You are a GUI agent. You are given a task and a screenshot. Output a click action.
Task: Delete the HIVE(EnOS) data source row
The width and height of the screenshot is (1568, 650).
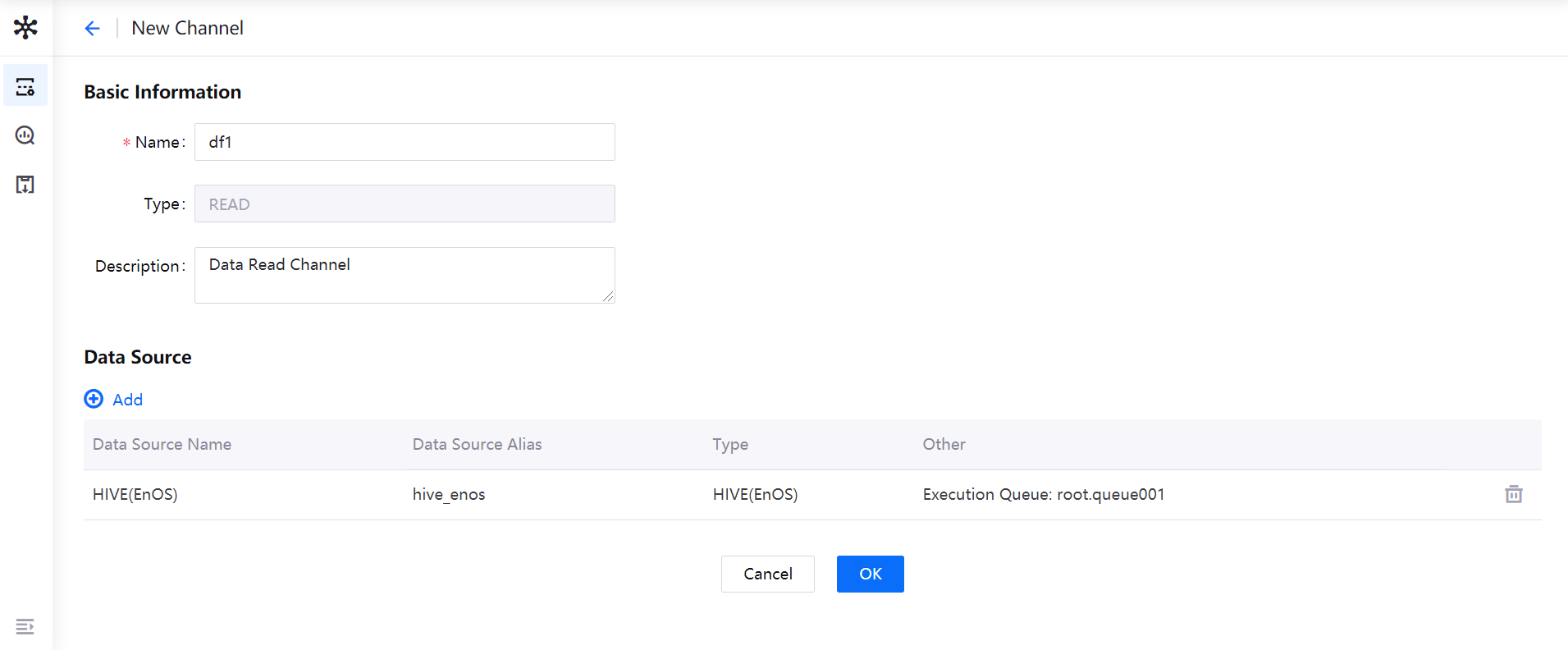coord(1514,494)
